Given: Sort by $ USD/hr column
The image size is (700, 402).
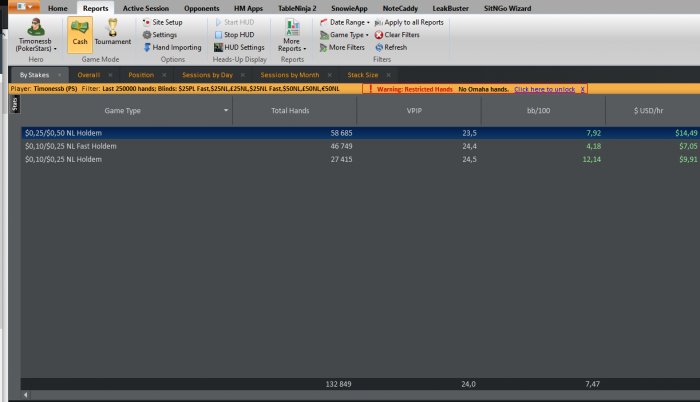Looking at the screenshot, I should (648, 111).
